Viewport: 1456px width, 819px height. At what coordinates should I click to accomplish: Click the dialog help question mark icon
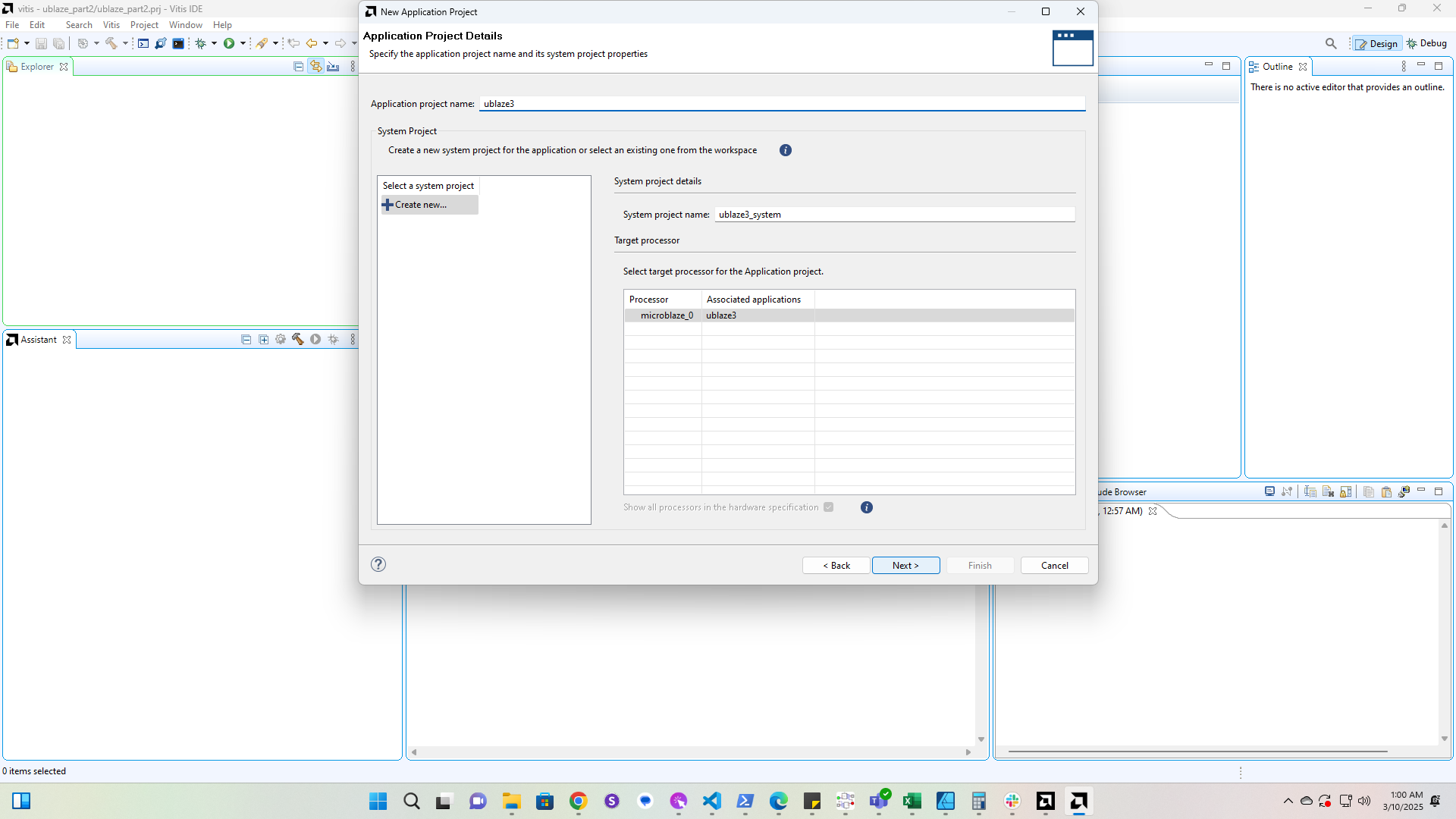378,564
